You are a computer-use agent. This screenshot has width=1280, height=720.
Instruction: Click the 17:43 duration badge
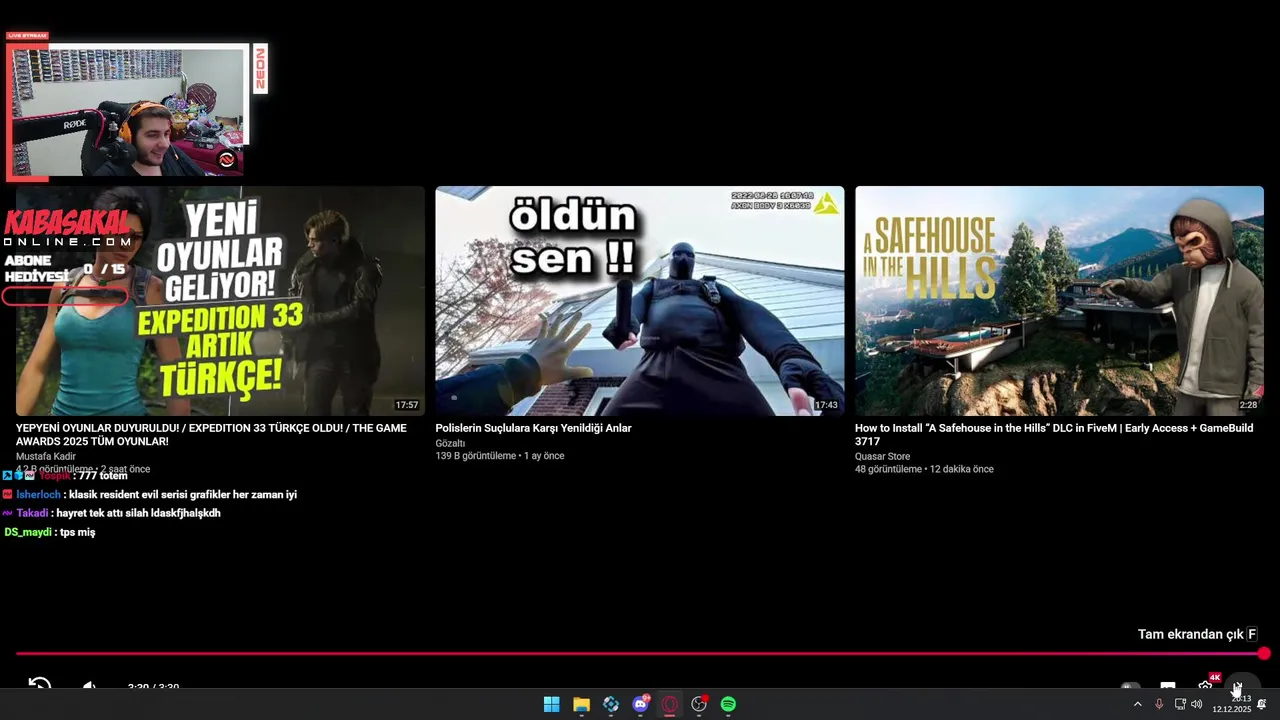coord(826,405)
